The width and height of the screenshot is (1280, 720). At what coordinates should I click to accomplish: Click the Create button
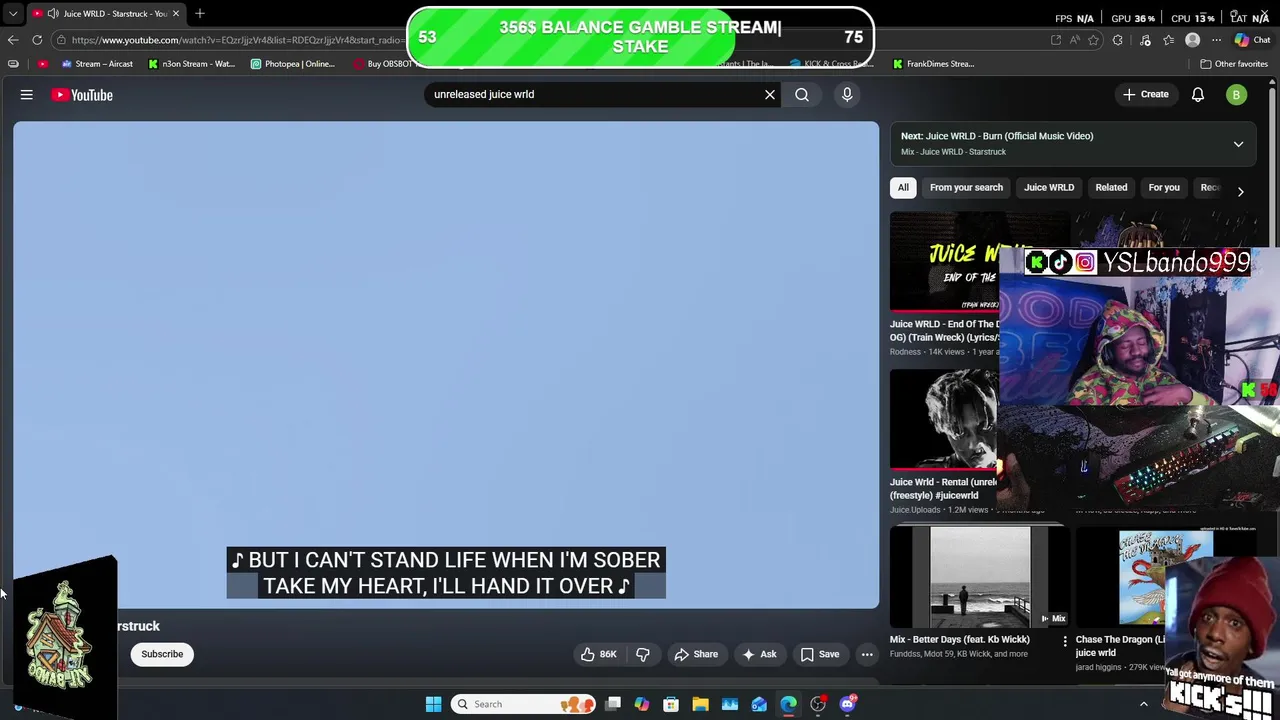1145,95
